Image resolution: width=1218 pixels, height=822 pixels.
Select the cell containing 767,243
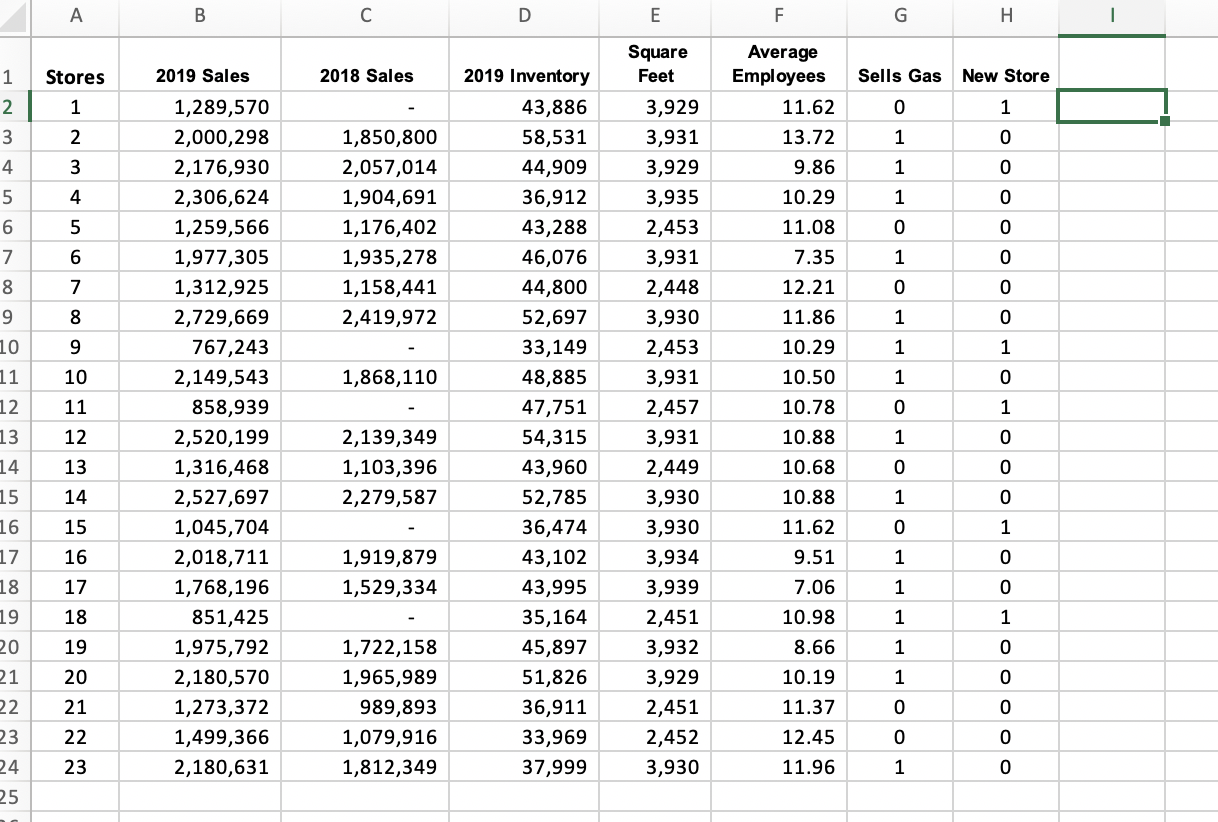coord(199,347)
